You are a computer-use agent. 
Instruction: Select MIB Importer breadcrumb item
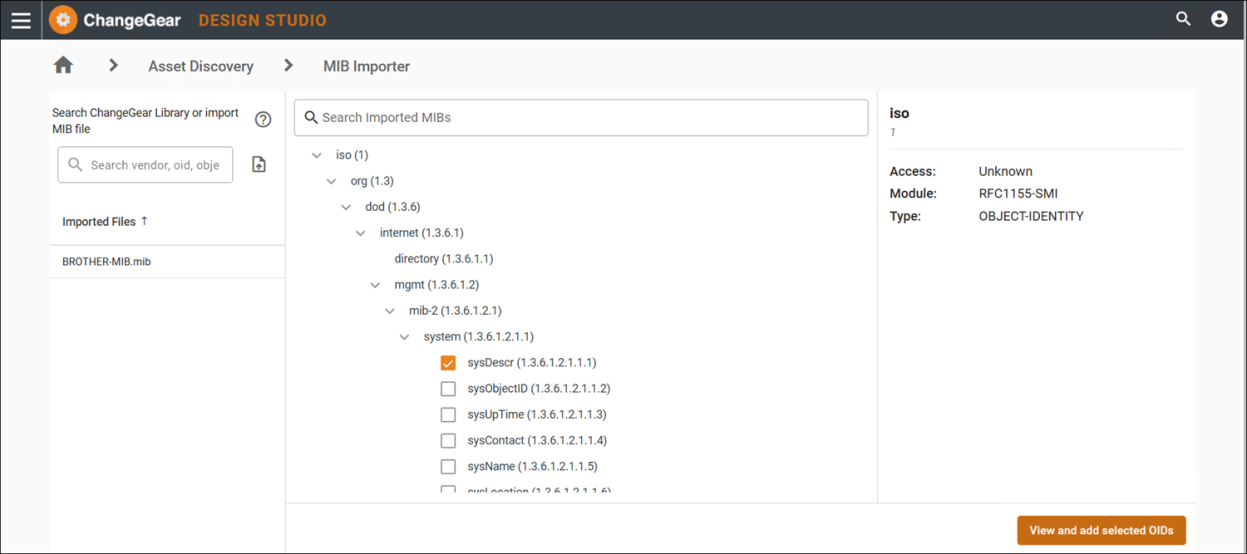coord(366,66)
